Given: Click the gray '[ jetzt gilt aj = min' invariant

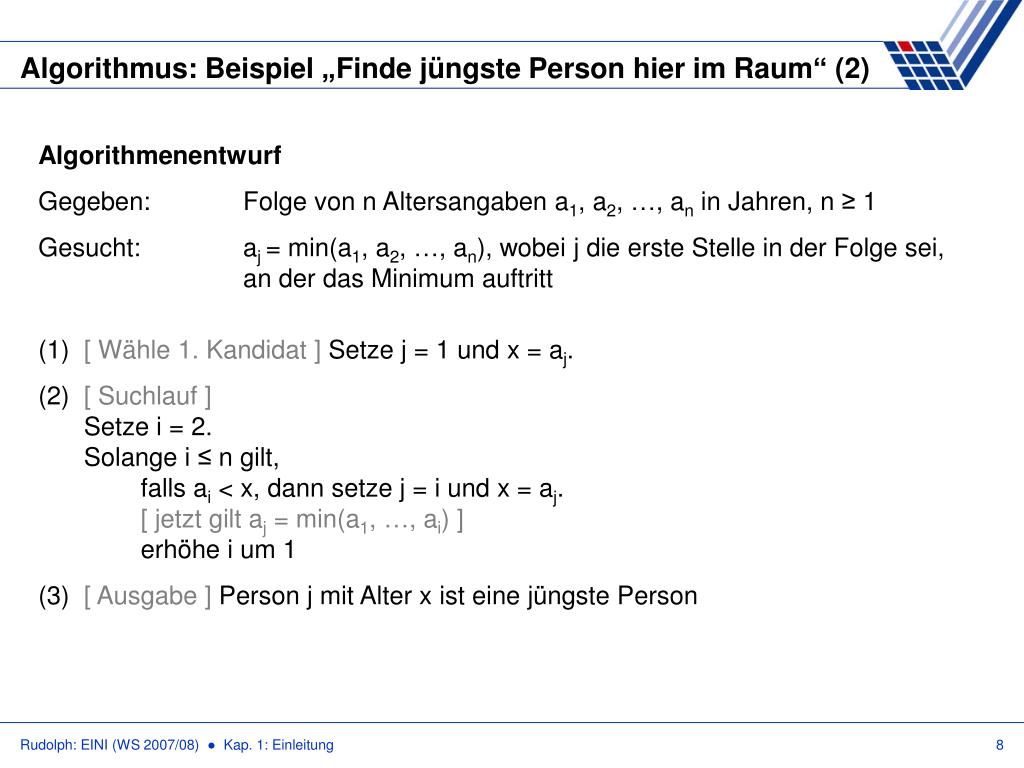Looking at the screenshot, I should point(302,520).
